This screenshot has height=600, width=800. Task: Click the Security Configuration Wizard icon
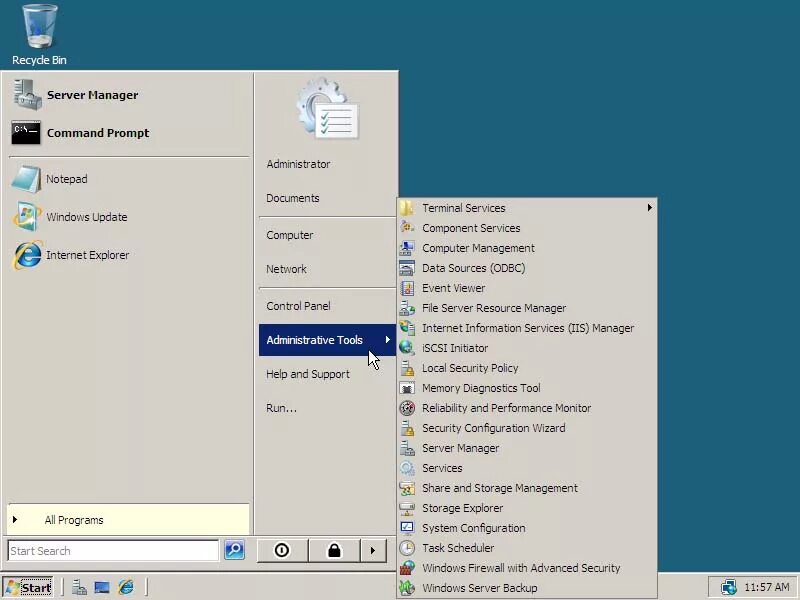point(407,428)
